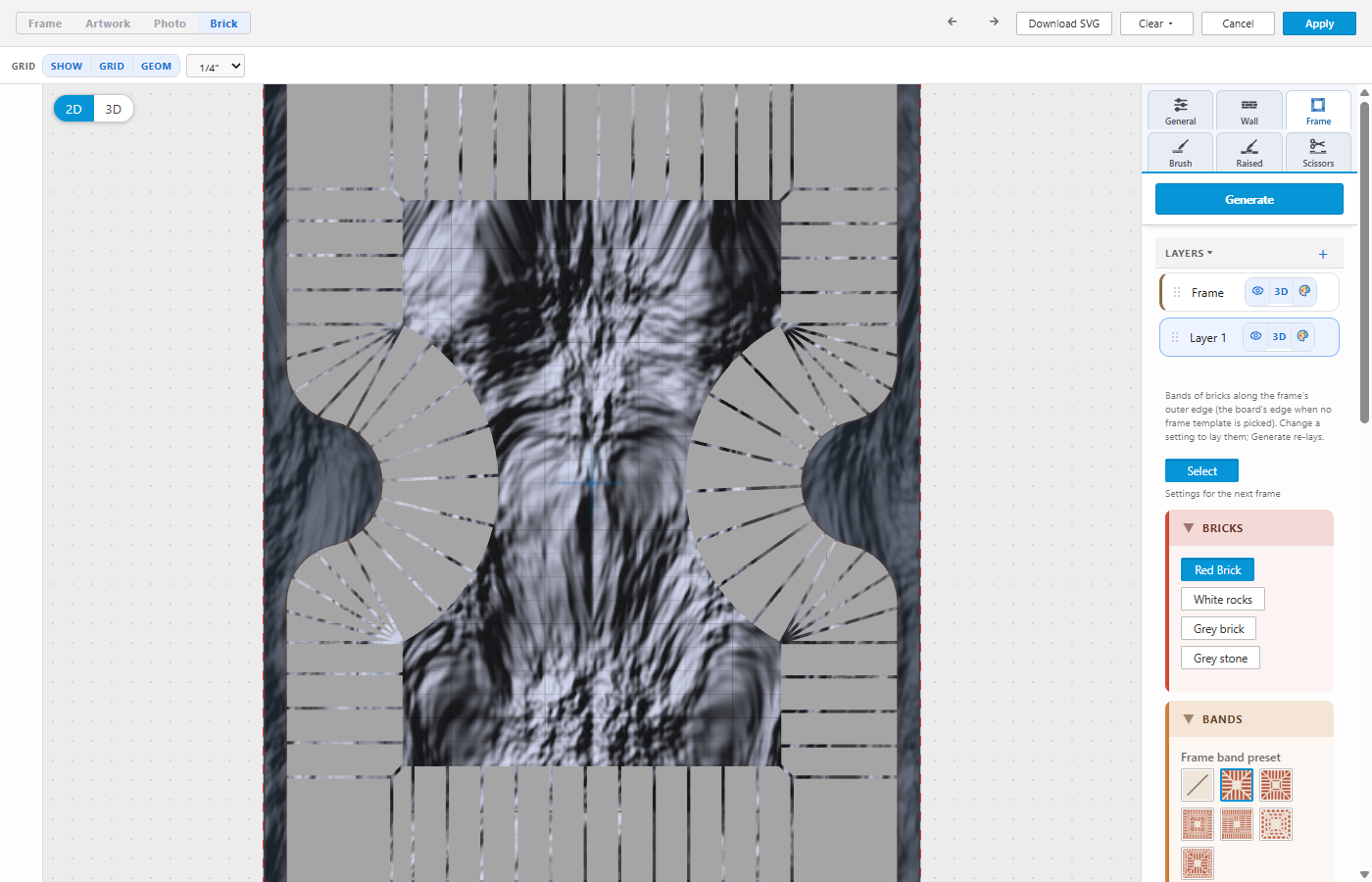This screenshot has width=1372, height=882.
Task: Undo with the left arrow icon
Action: pos(952,22)
